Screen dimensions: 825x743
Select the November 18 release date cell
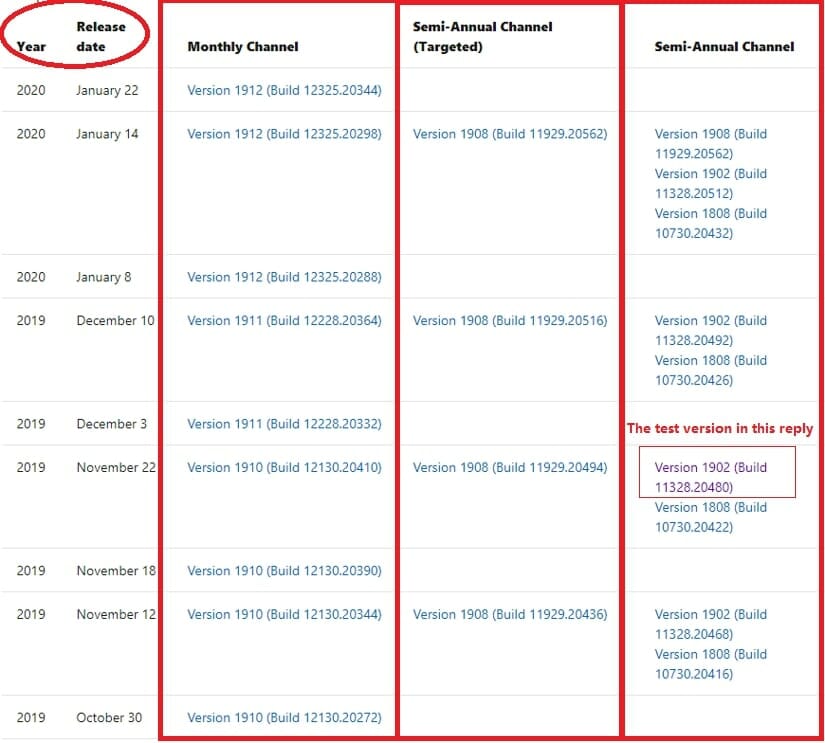(116, 571)
